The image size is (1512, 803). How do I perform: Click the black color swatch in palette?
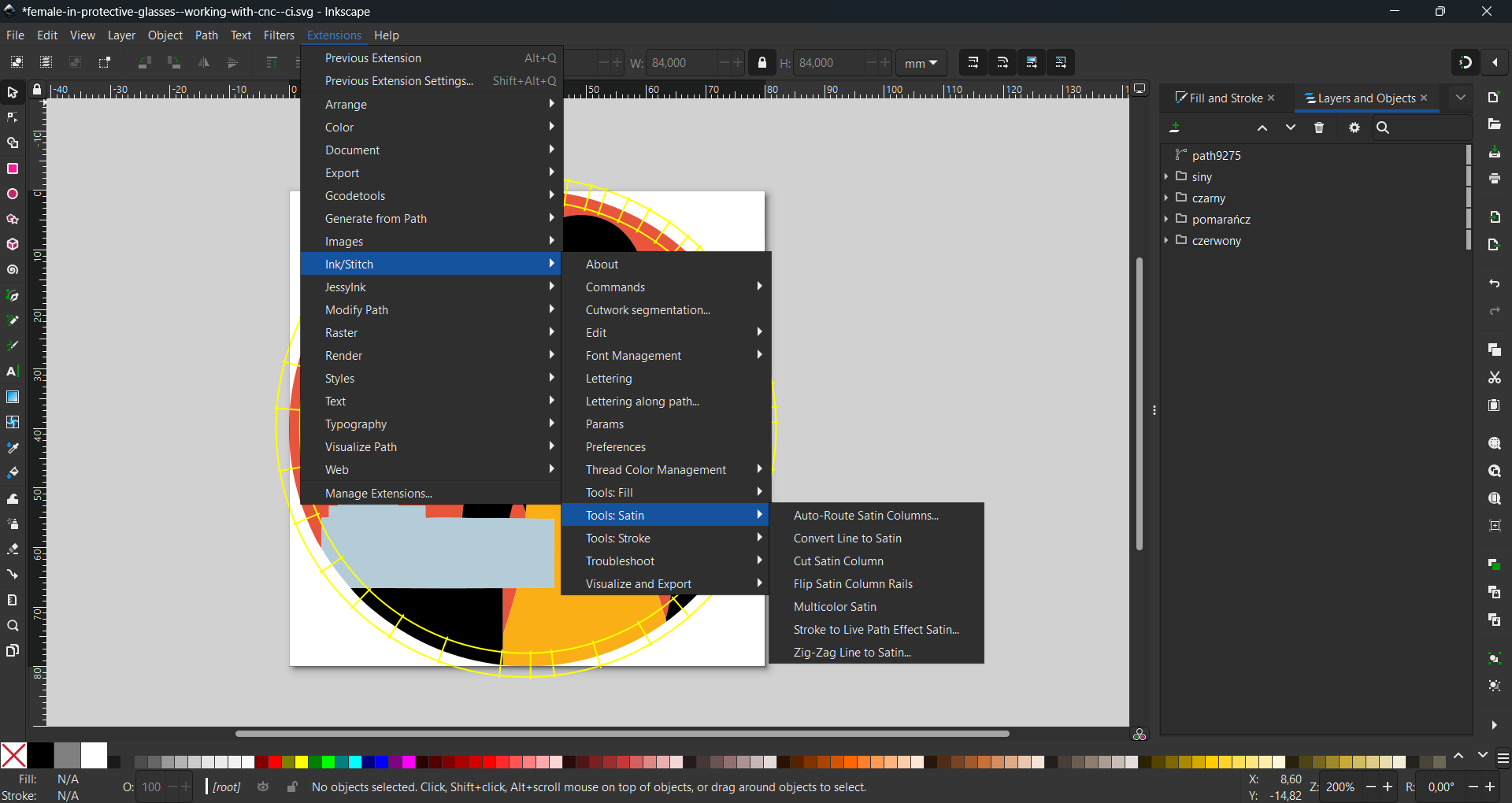coord(40,755)
